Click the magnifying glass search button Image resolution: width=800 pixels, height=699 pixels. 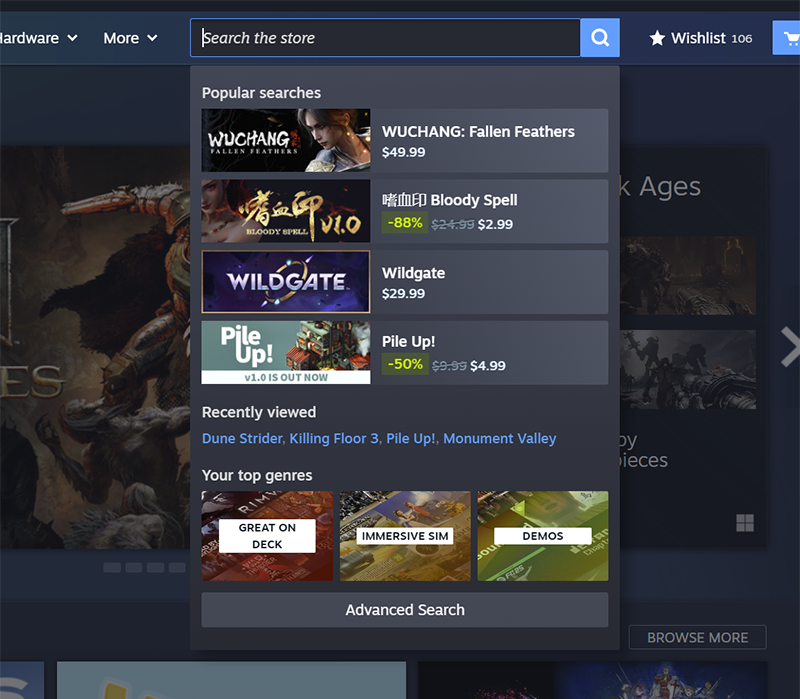[x=600, y=38]
